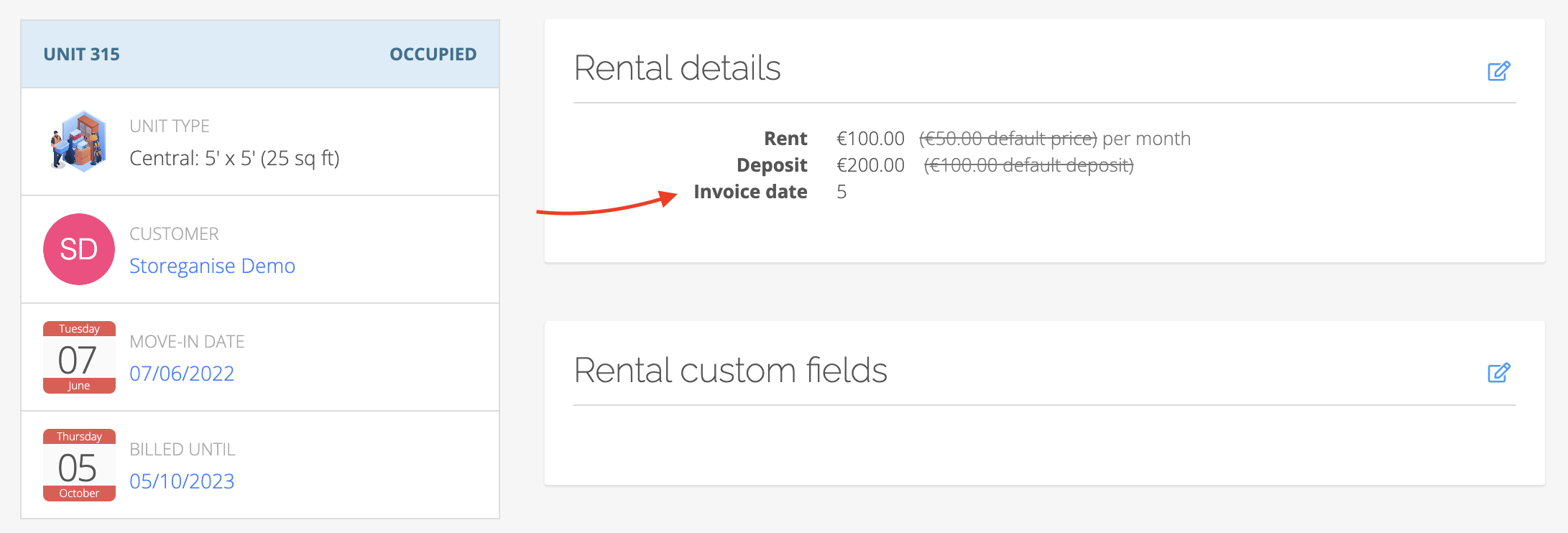The width and height of the screenshot is (1568, 533).
Task: Edit the Rental custom fields section
Action: click(1498, 373)
